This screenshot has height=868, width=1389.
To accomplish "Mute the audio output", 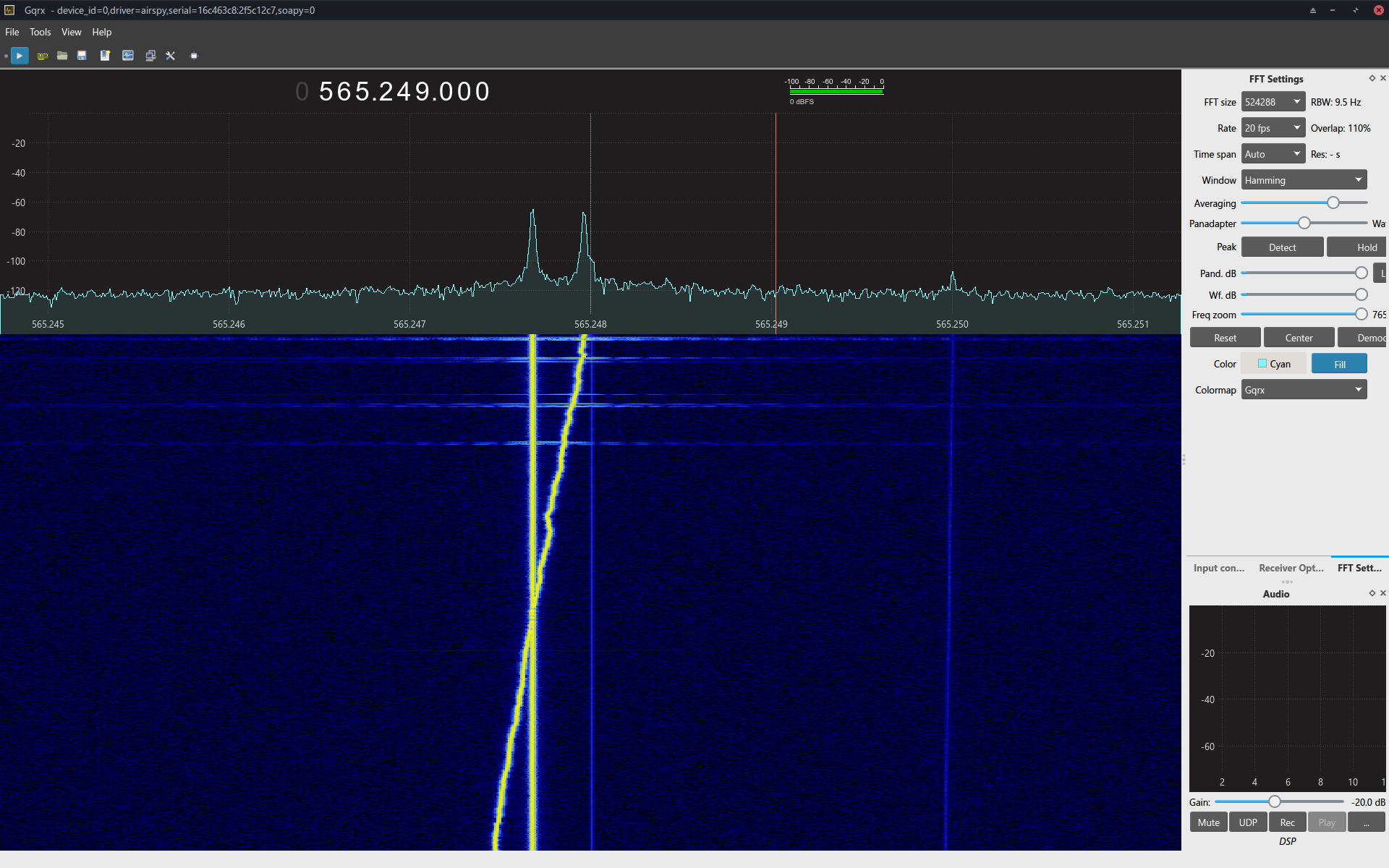I will [1208, 822].
